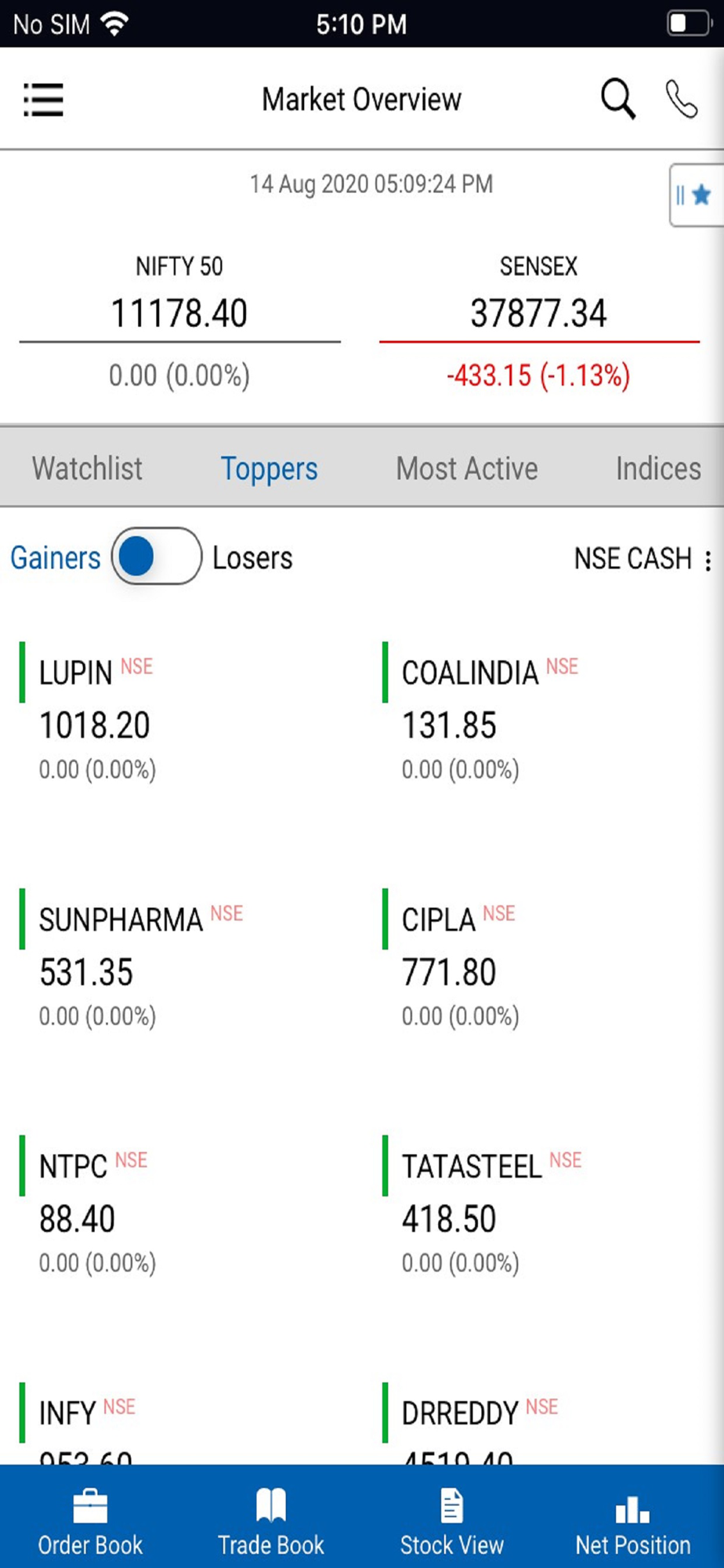Open the starred favorites side tab
This screenshot has height=1568, width=724.
tap(696, 195)
